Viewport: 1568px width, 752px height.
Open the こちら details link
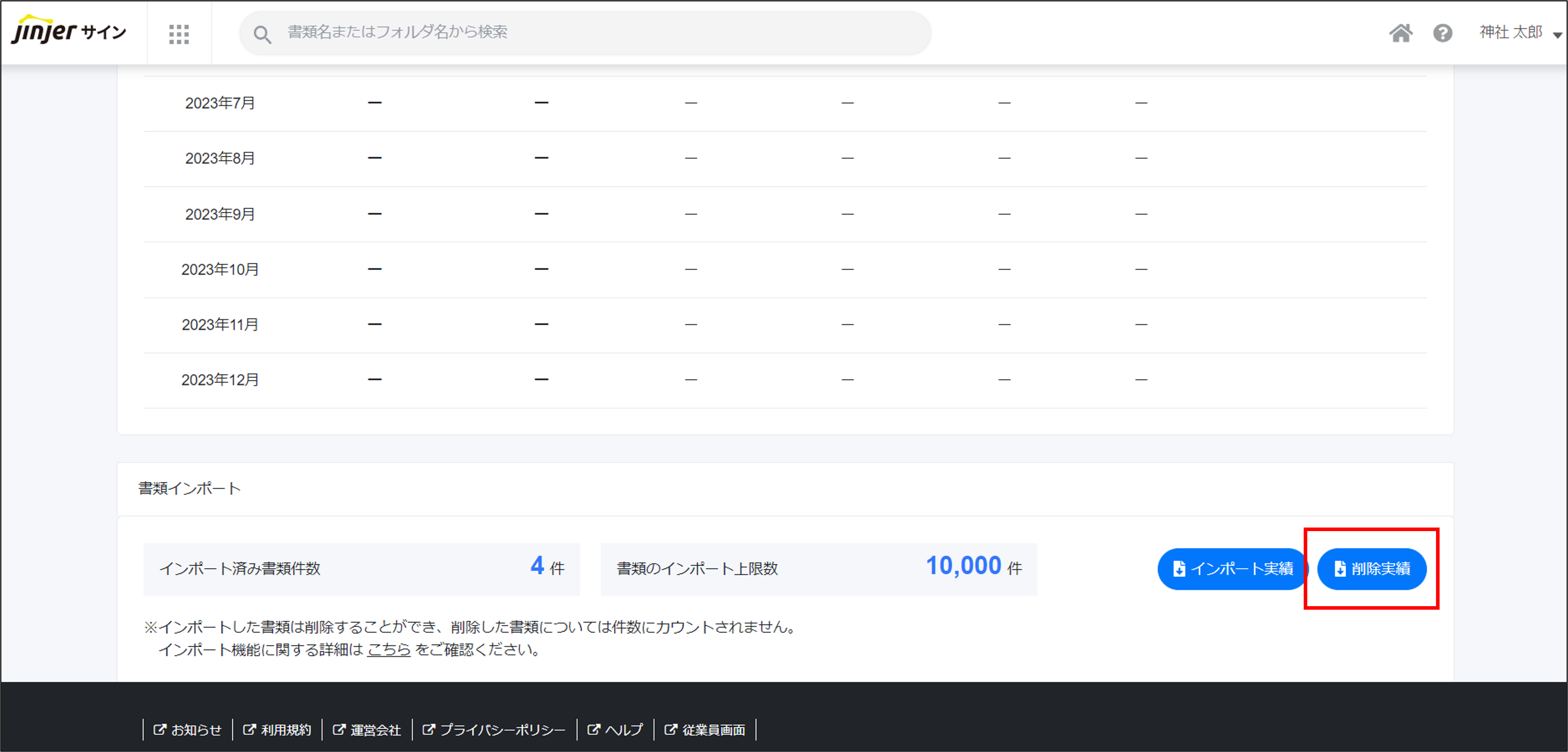pyautogui.click(x=388, y=650)
